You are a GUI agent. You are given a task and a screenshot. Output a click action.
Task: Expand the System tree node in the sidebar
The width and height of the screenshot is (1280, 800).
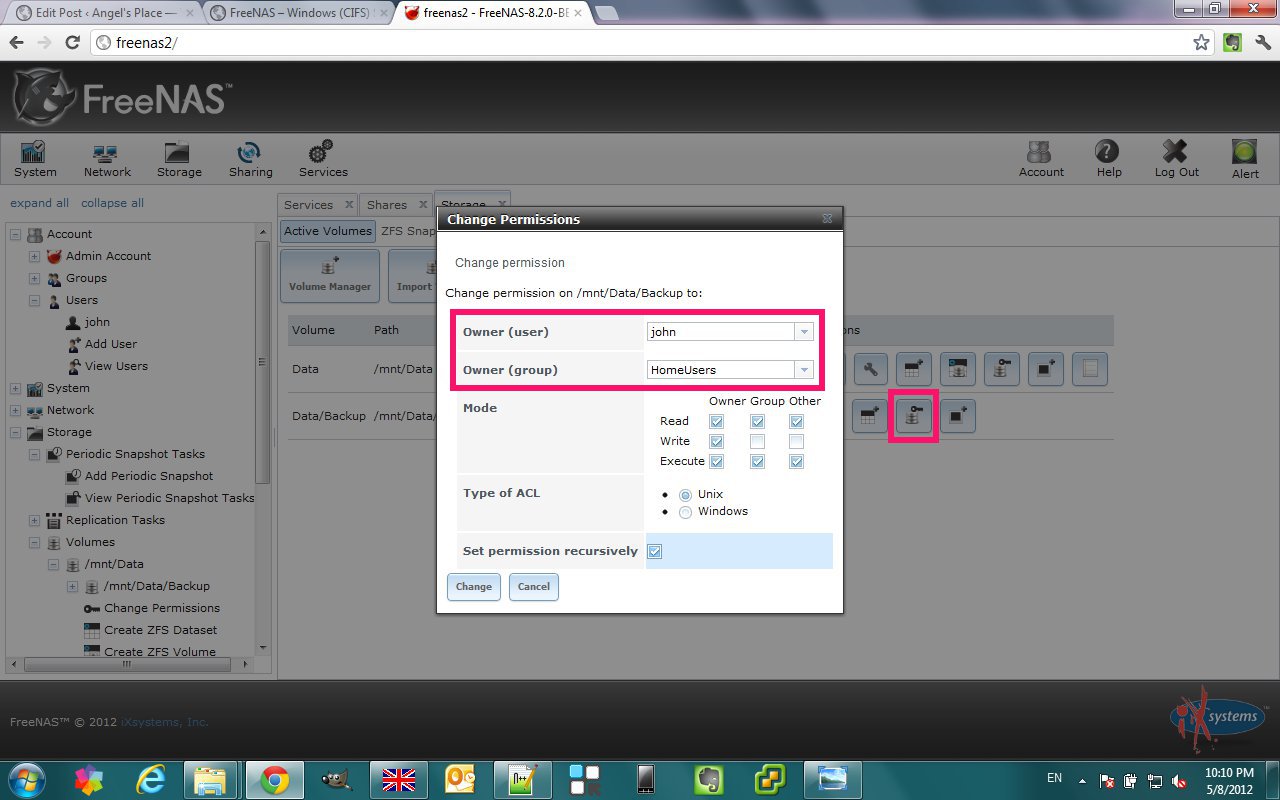pyautogui.click(x=15, y=388)
